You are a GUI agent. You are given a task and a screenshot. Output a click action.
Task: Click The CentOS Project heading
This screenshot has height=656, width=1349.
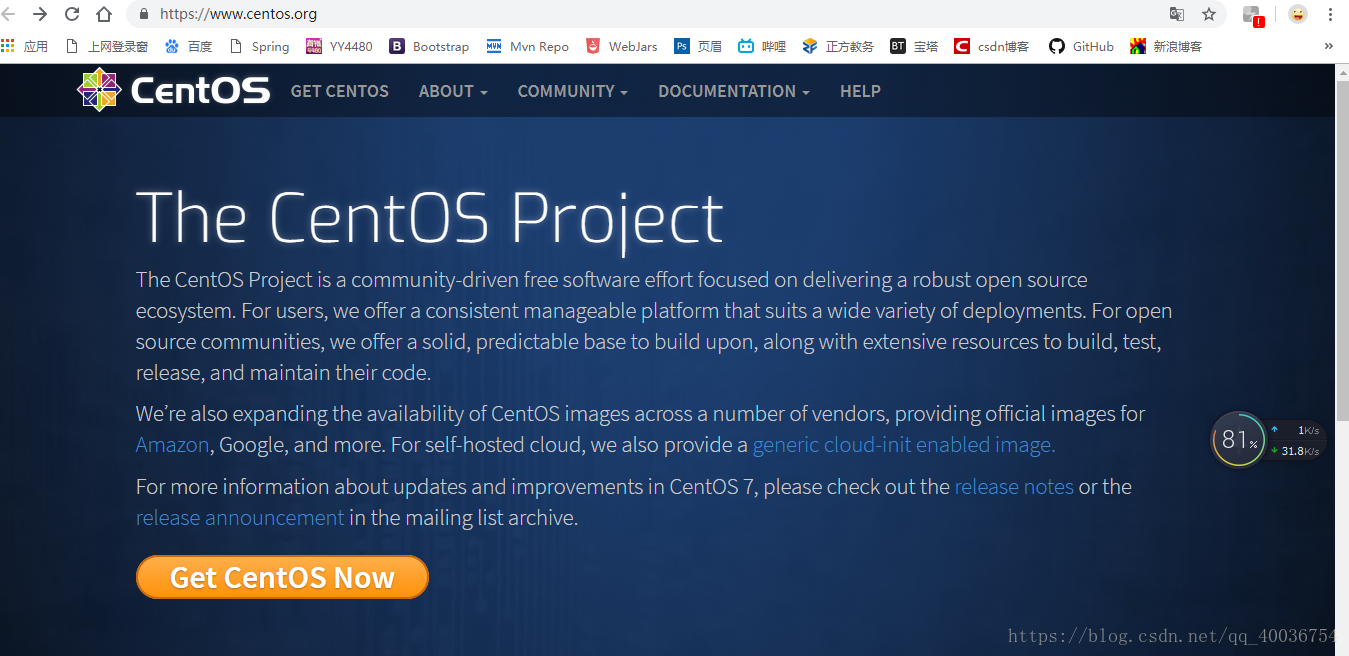[429, 218]
